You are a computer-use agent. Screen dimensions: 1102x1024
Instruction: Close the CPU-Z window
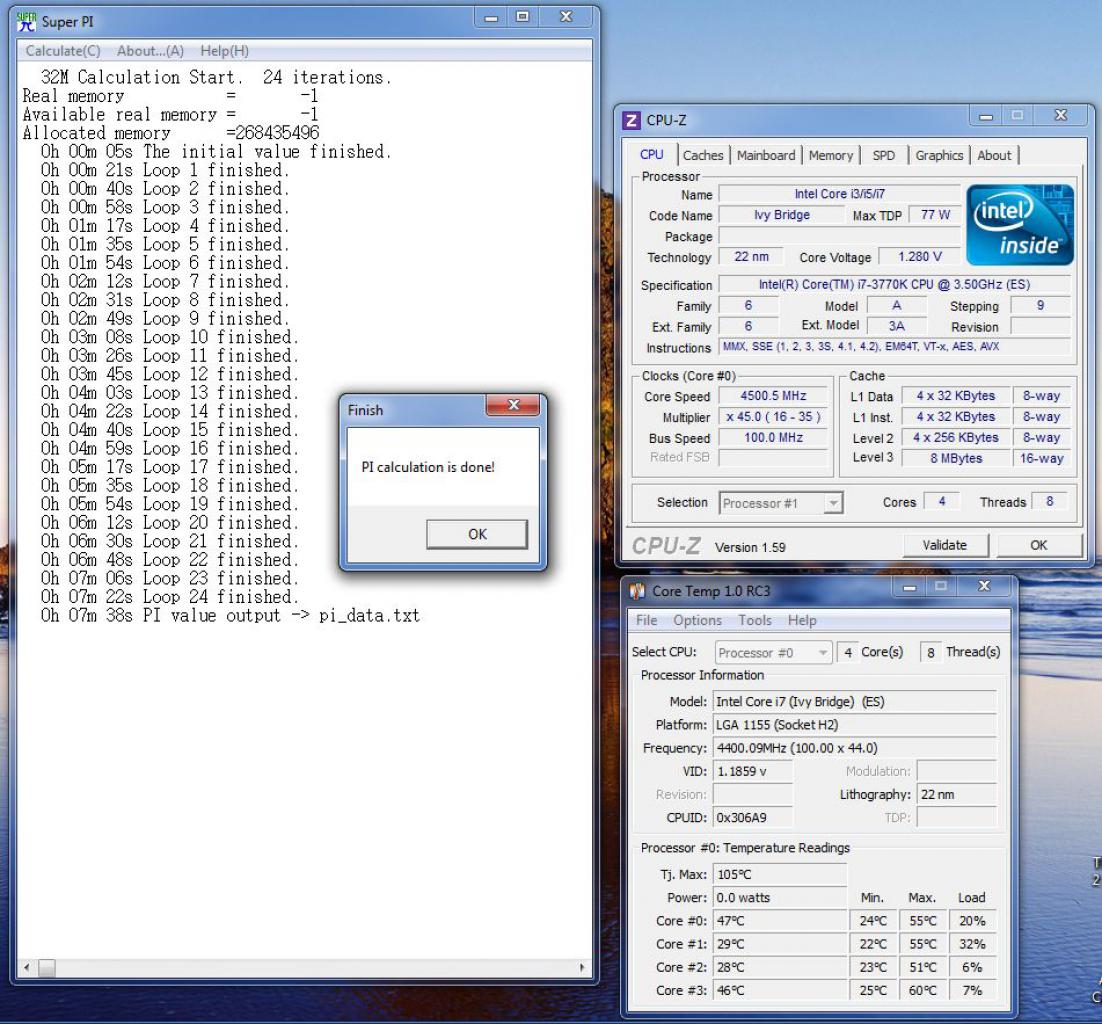pyautogui.click(x=1061, y=116)
